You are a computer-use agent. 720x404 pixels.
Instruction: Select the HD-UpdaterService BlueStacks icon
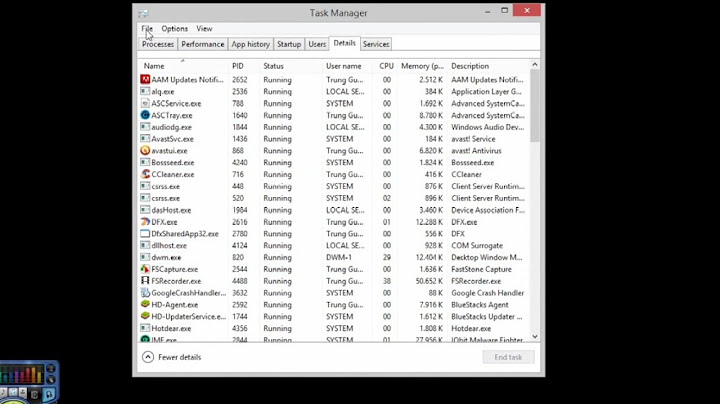[x=145, y=316]
